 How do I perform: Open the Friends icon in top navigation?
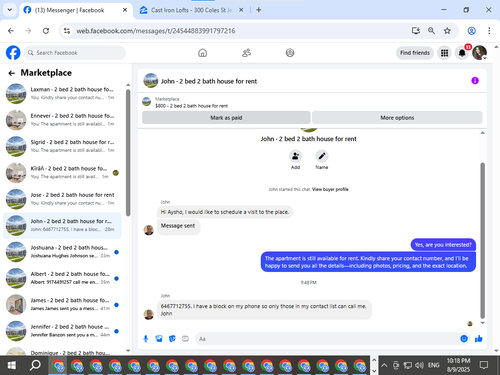click(246, 53)
